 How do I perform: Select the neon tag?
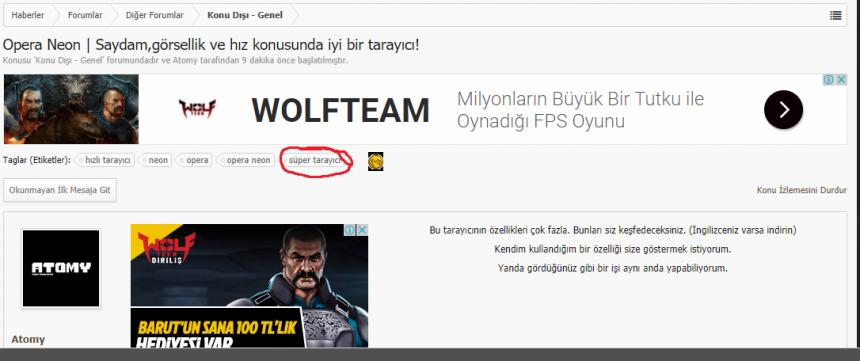[x=155, y=160]
